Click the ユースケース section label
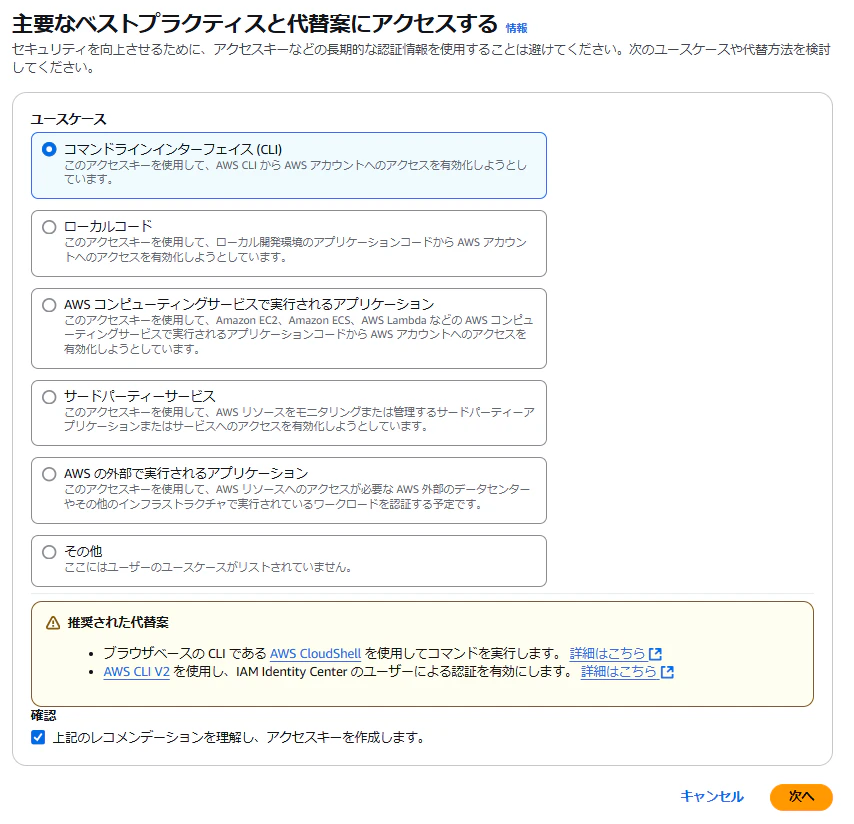 click(x=69, y=119)
